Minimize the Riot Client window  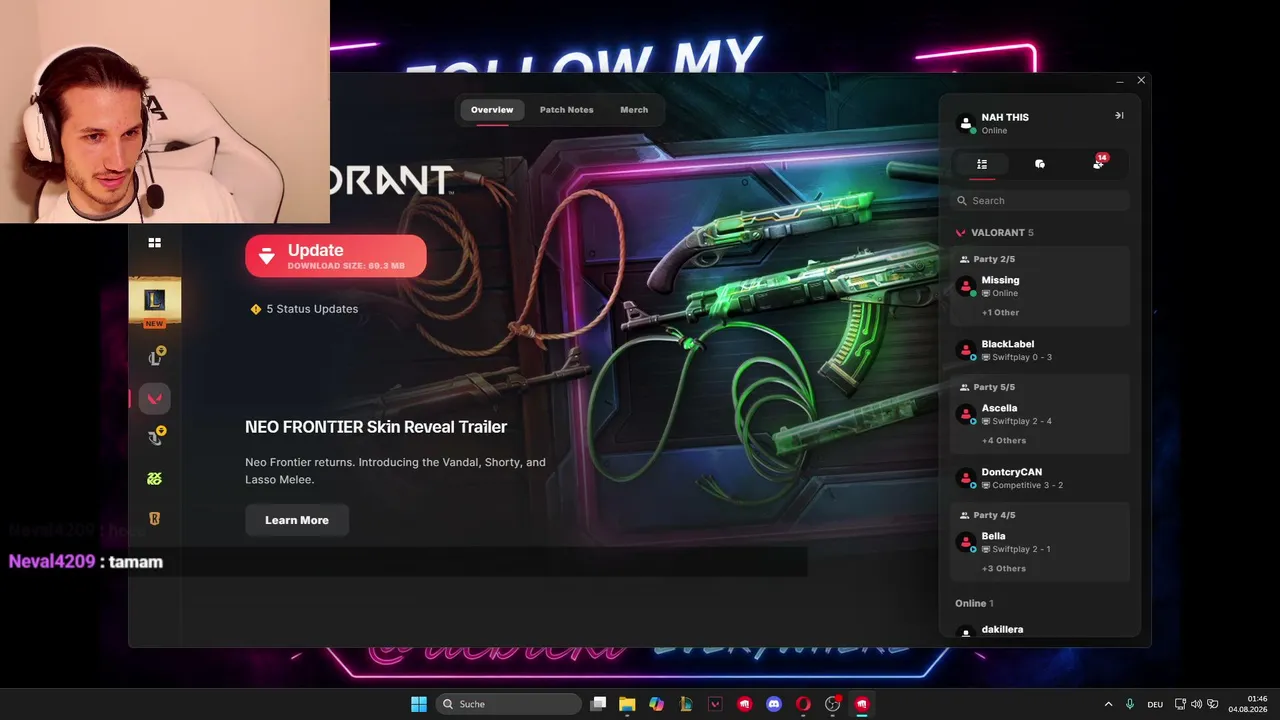click(1119, 80)
